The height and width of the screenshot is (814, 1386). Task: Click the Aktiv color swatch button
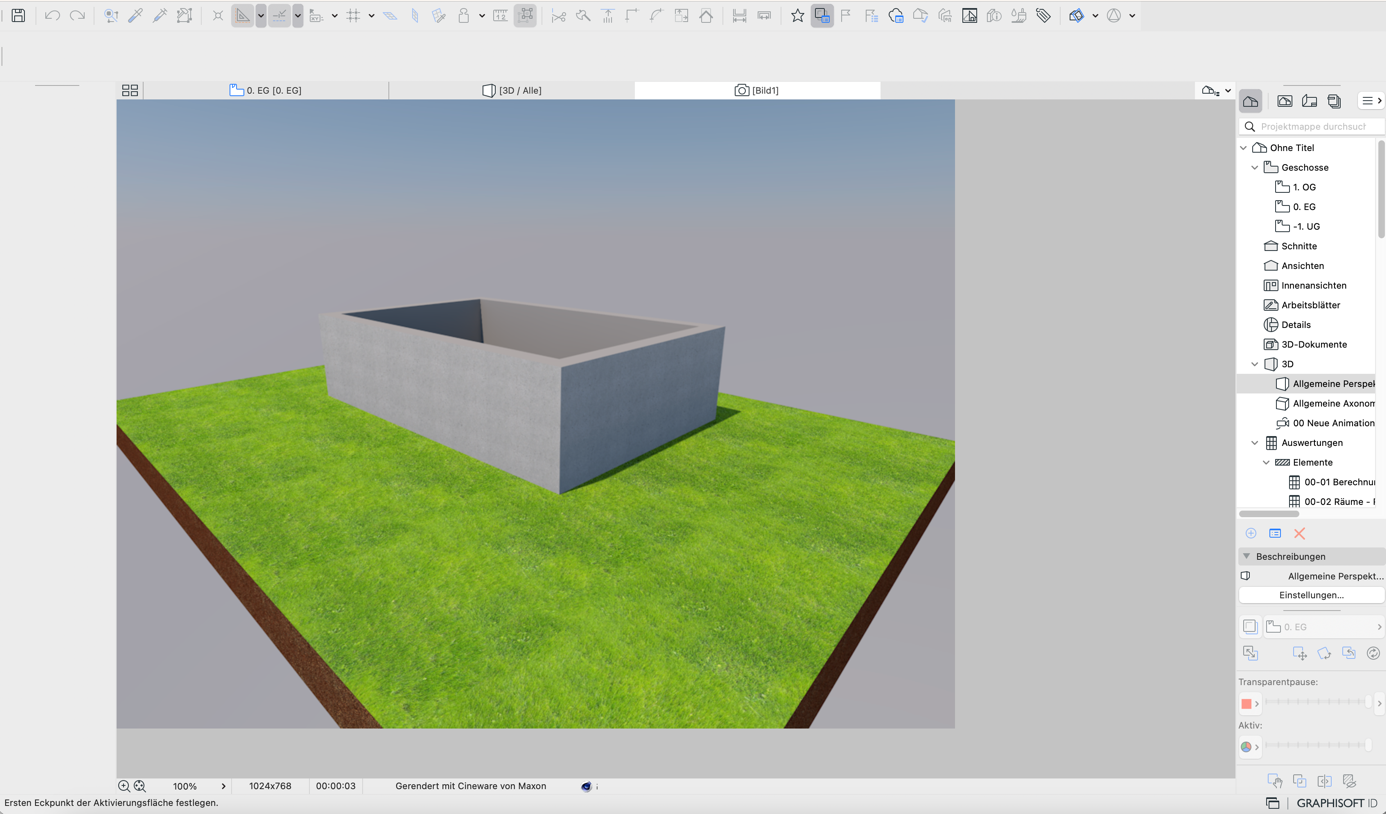(x=1250, y=747)
